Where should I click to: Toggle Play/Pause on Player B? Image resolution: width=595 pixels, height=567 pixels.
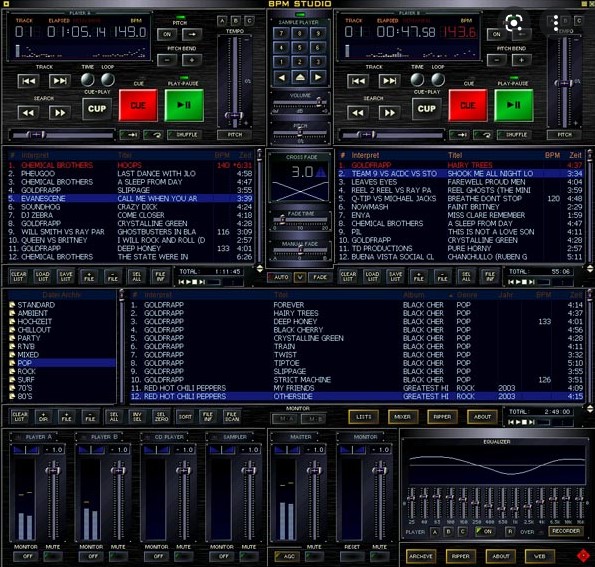tap(514, 106)
